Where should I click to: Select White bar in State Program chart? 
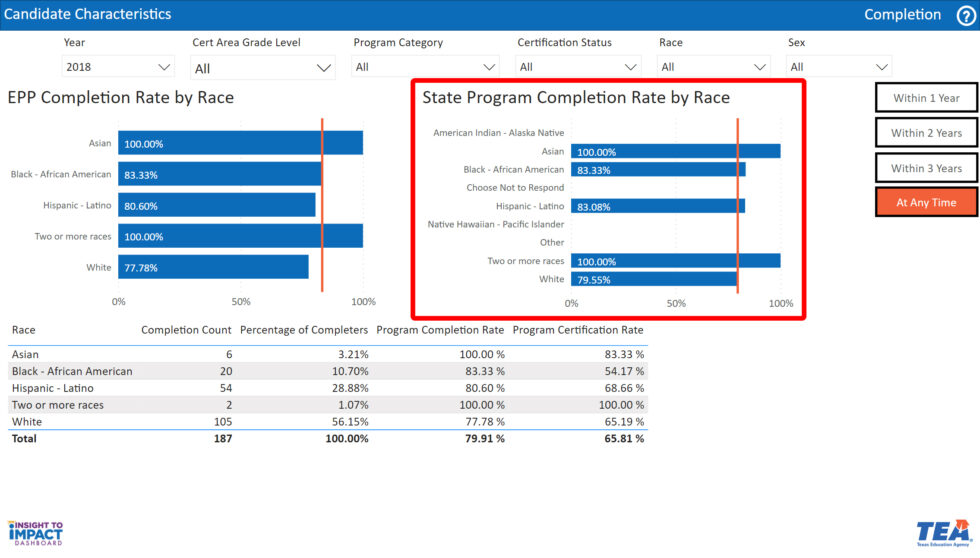pyautogui.click(x=654, y=279)
